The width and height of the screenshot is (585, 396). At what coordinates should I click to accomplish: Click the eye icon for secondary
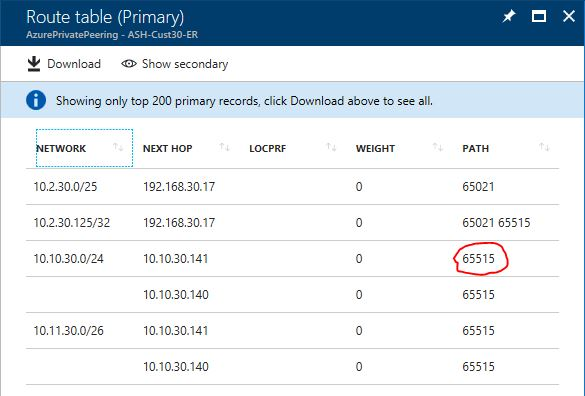click(129, 64)
